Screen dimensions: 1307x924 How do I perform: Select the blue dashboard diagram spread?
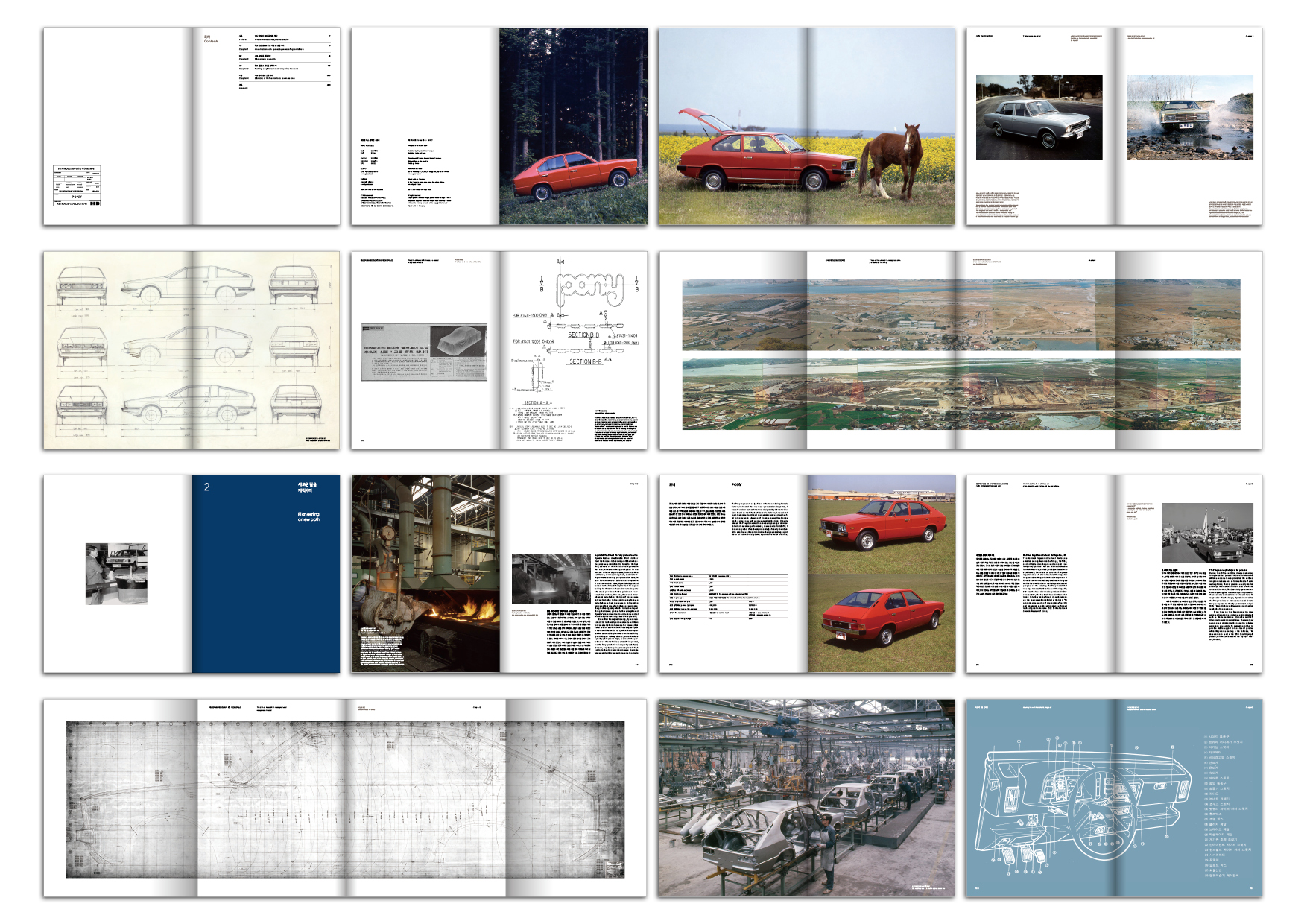click(x=1114, y=798)
